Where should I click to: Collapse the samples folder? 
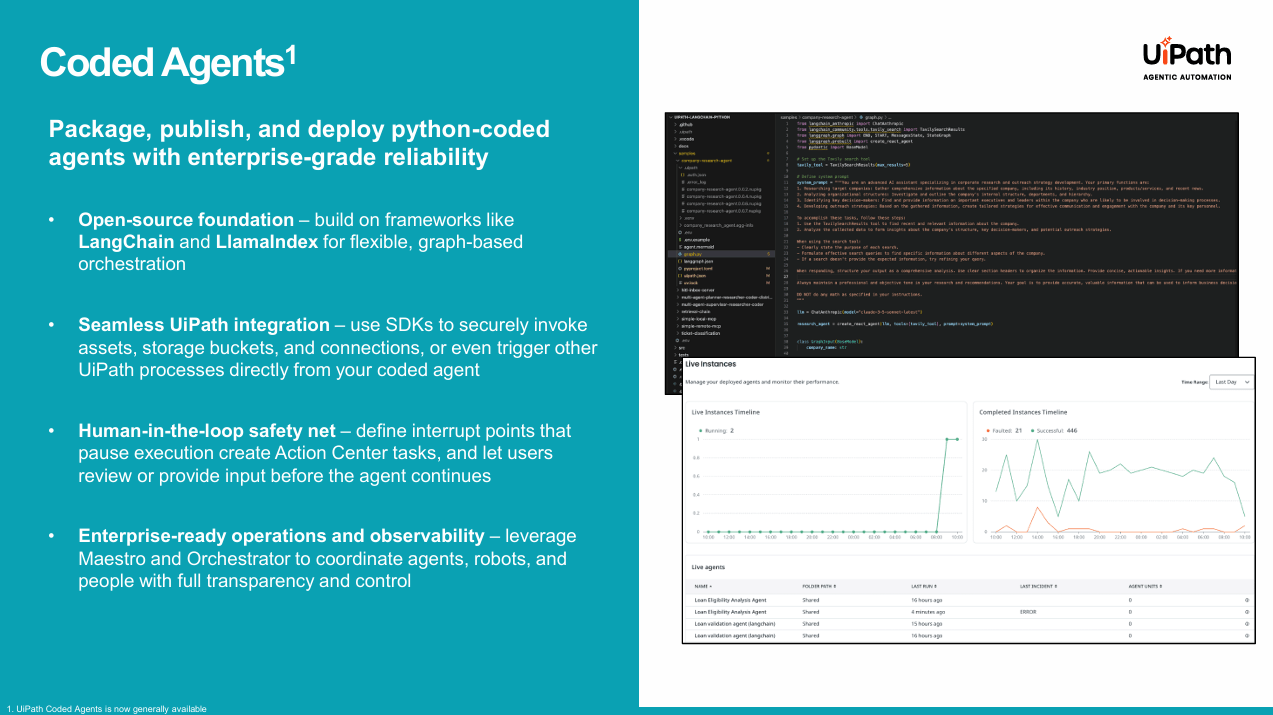pos(686,153)
